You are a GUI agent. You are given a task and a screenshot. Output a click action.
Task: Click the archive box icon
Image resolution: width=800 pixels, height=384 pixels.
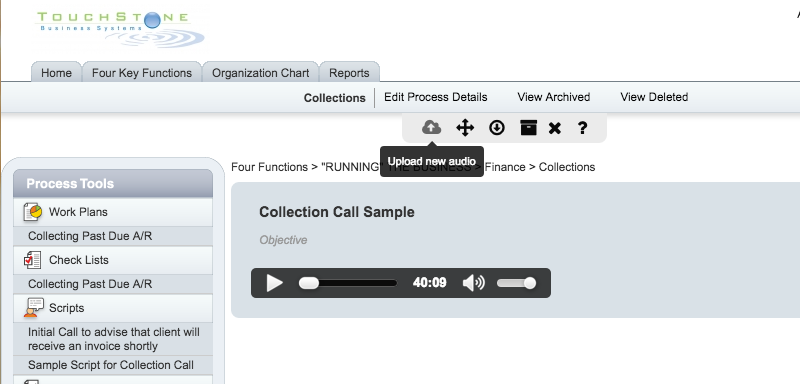tap(529, 127)
